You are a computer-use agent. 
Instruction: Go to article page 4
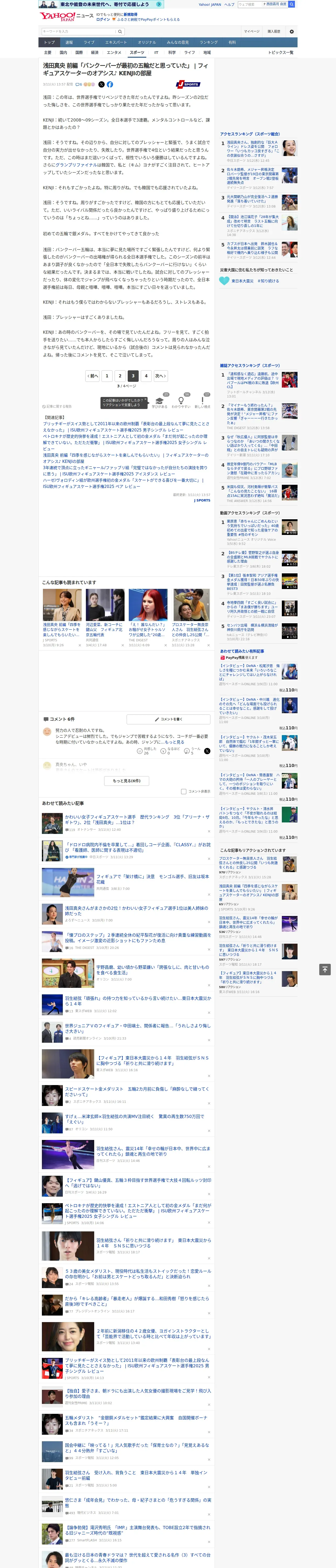click(x=146, y=376)
